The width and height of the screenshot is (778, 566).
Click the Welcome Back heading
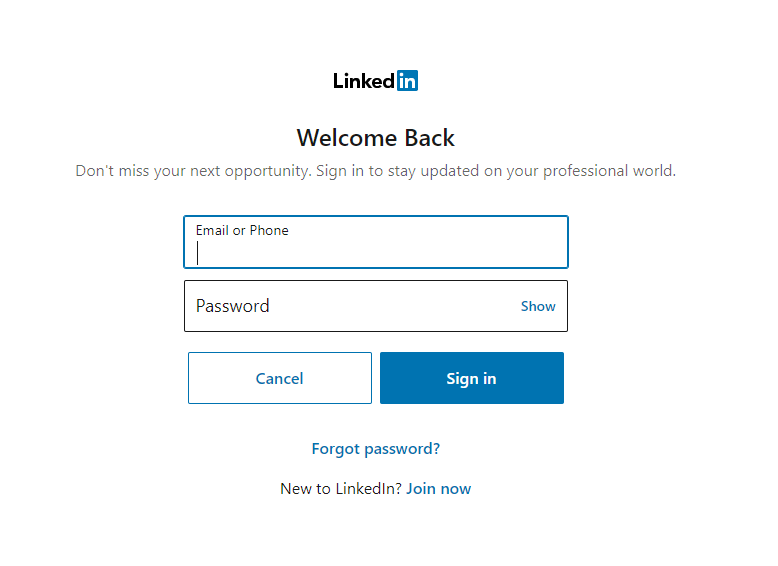376,138
